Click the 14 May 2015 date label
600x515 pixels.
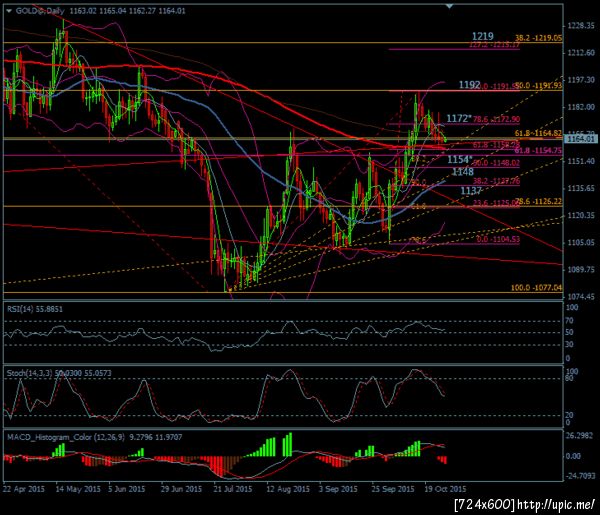(78, 489)
